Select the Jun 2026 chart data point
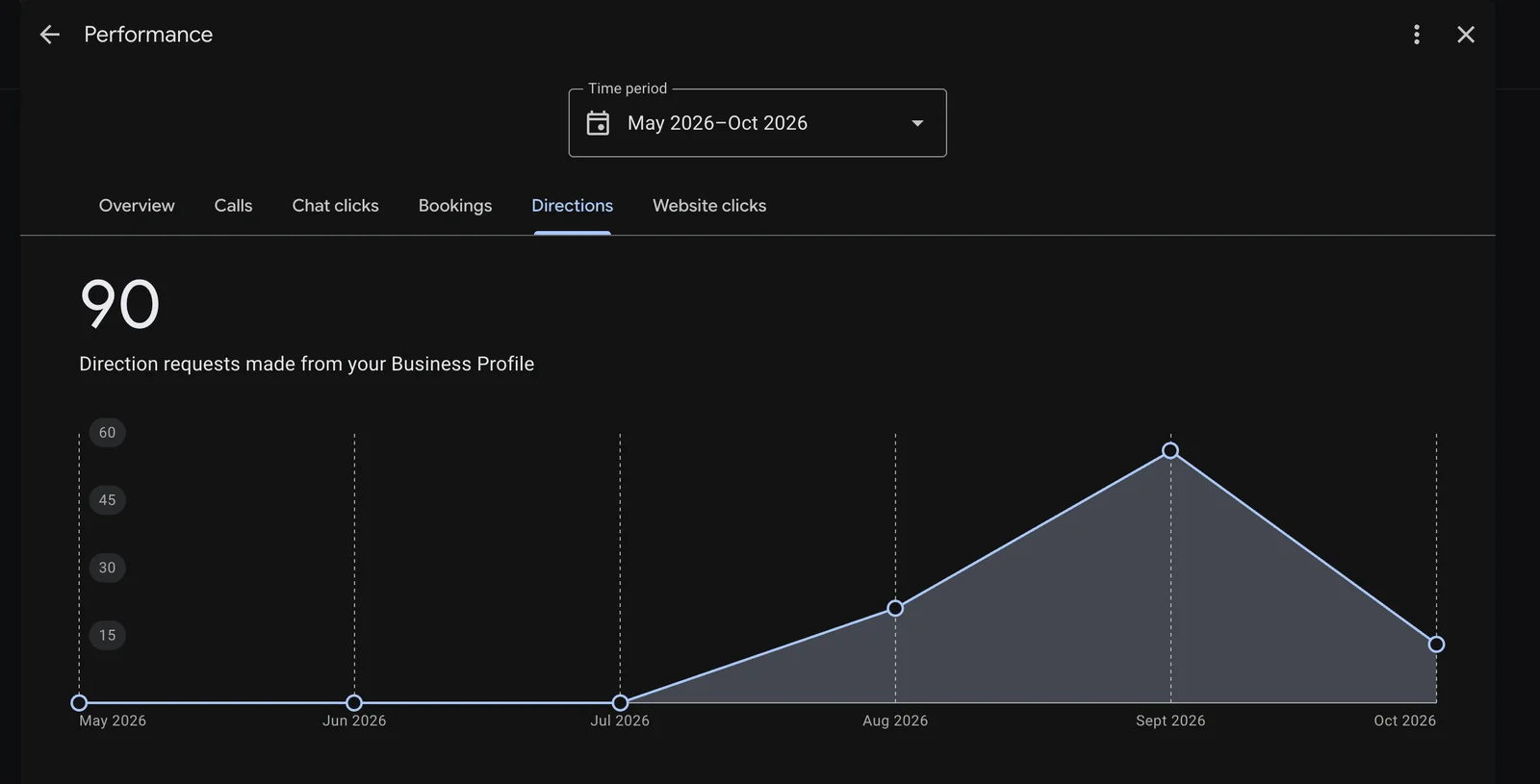 pos(354,703)
